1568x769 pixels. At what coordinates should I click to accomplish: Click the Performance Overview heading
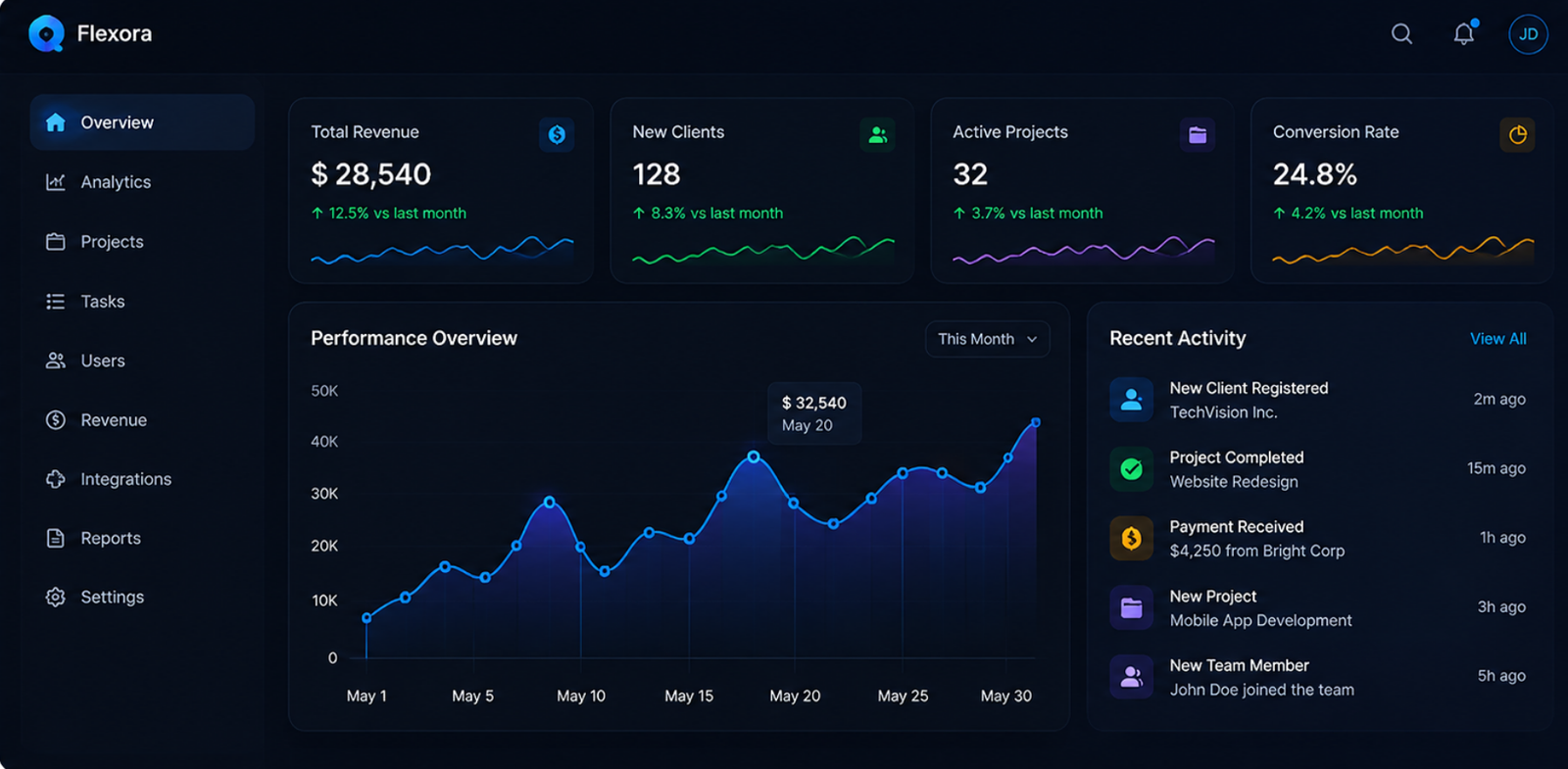coord(414,338)
